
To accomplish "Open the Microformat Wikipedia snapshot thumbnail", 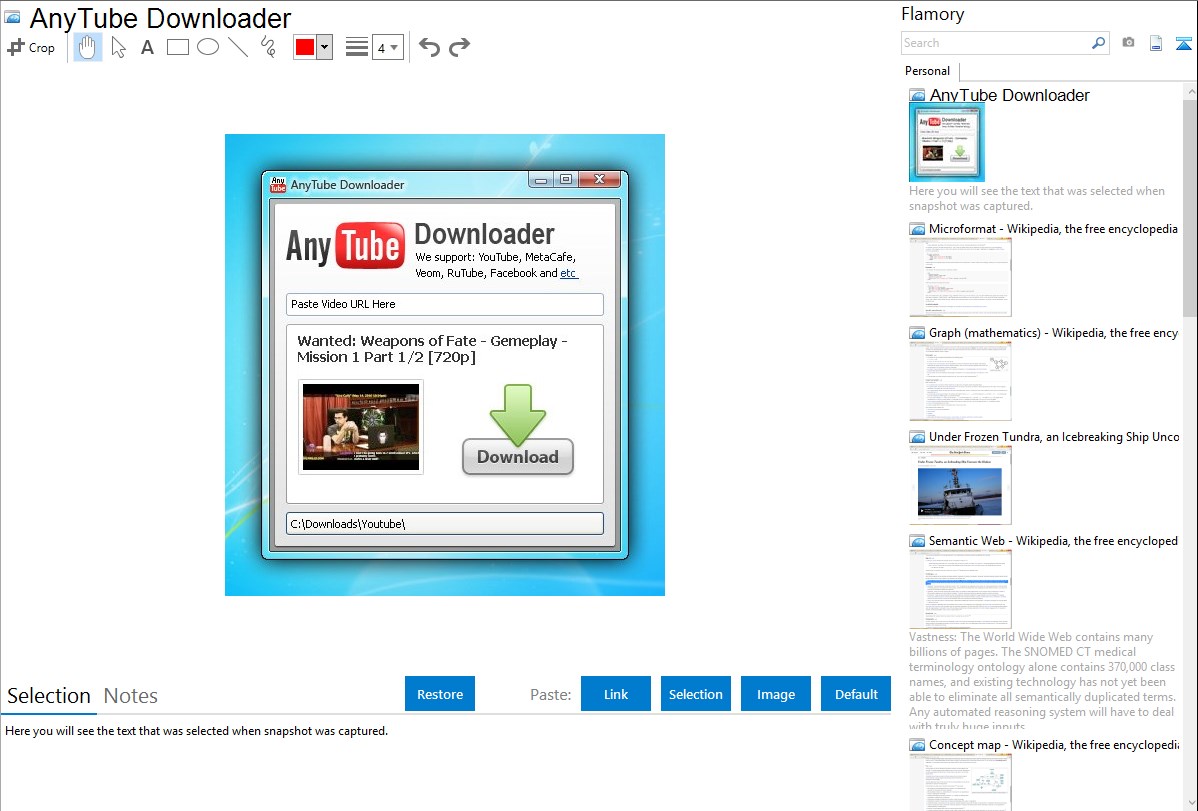I will coord(960,277).
